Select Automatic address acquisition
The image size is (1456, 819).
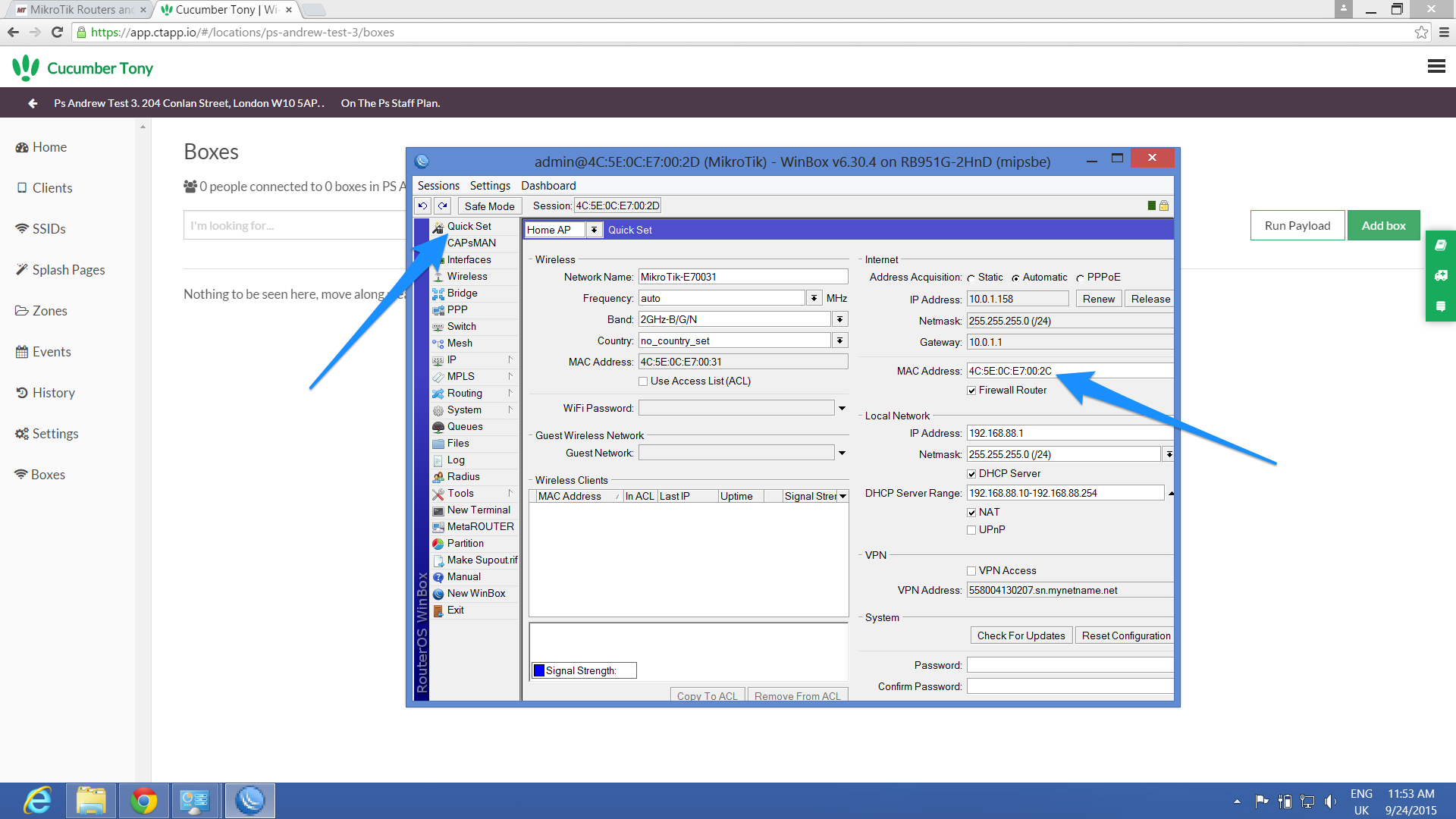[1015, 278]
